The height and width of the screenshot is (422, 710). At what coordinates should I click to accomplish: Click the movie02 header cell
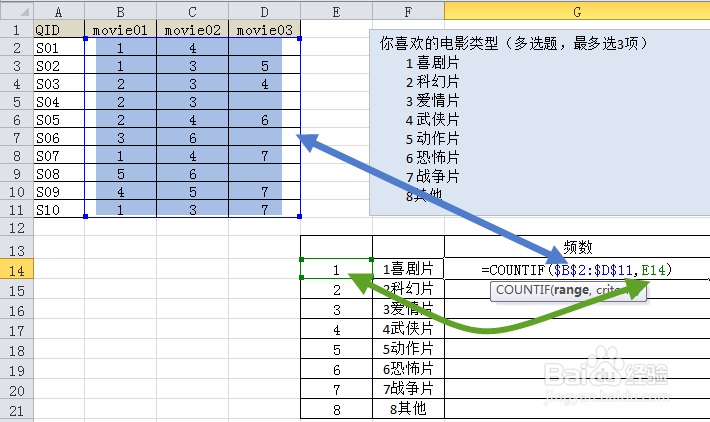(x=192, y=29)
